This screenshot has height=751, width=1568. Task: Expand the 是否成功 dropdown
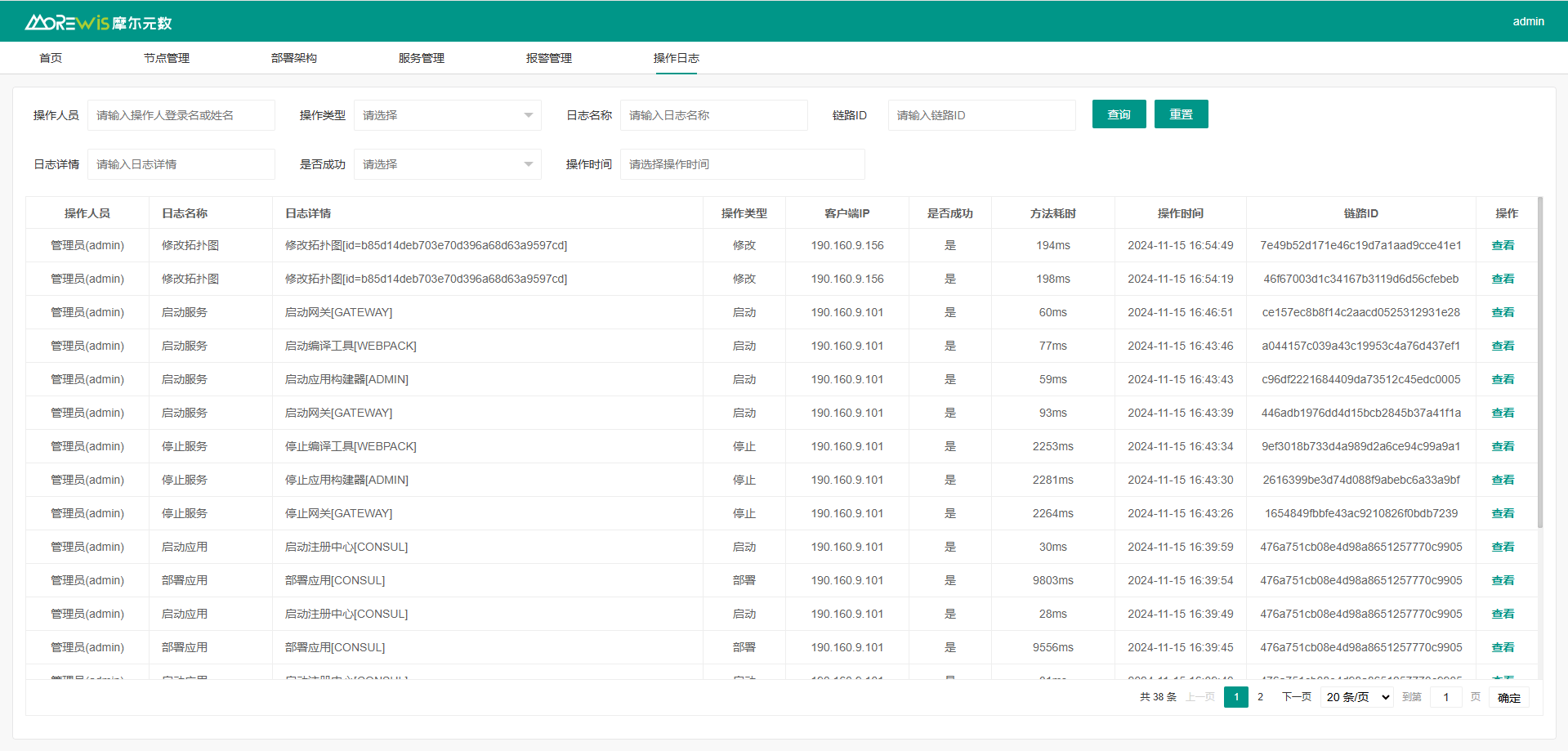[x=447, y=164]
